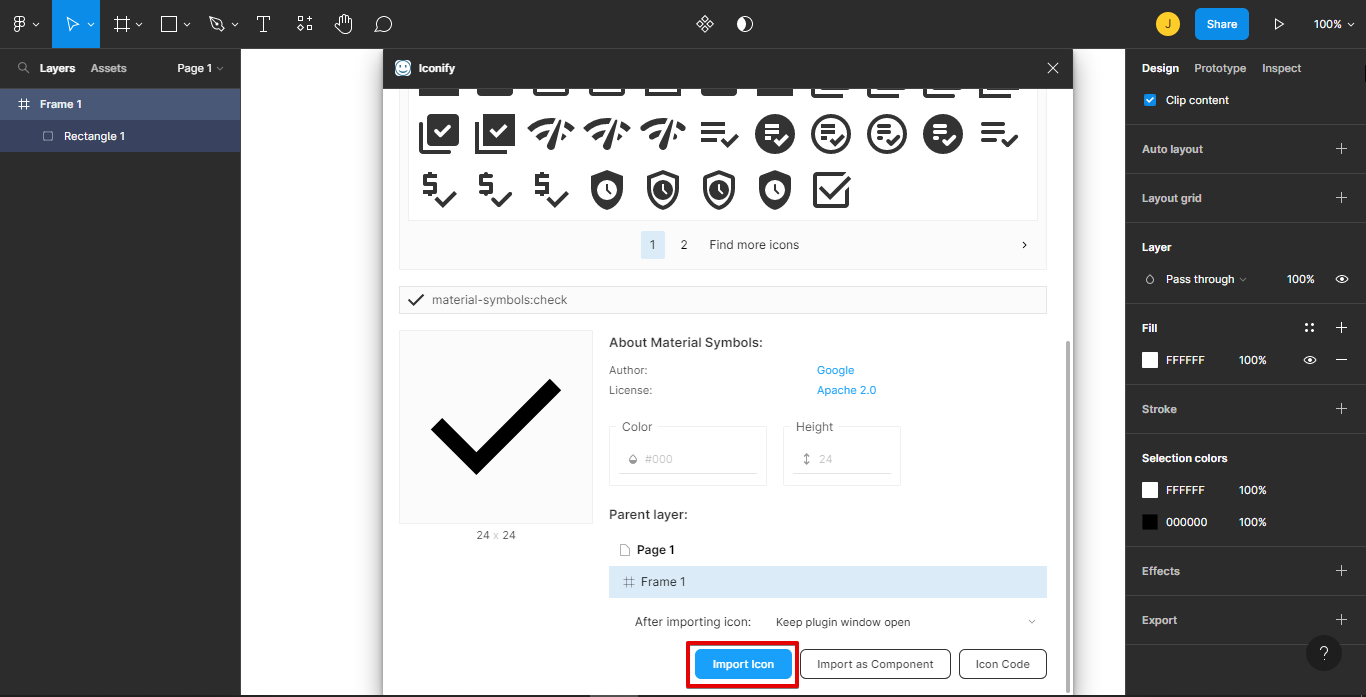
Task: Click the black 000000 selection color swatch
Action: pos(1150,522)
